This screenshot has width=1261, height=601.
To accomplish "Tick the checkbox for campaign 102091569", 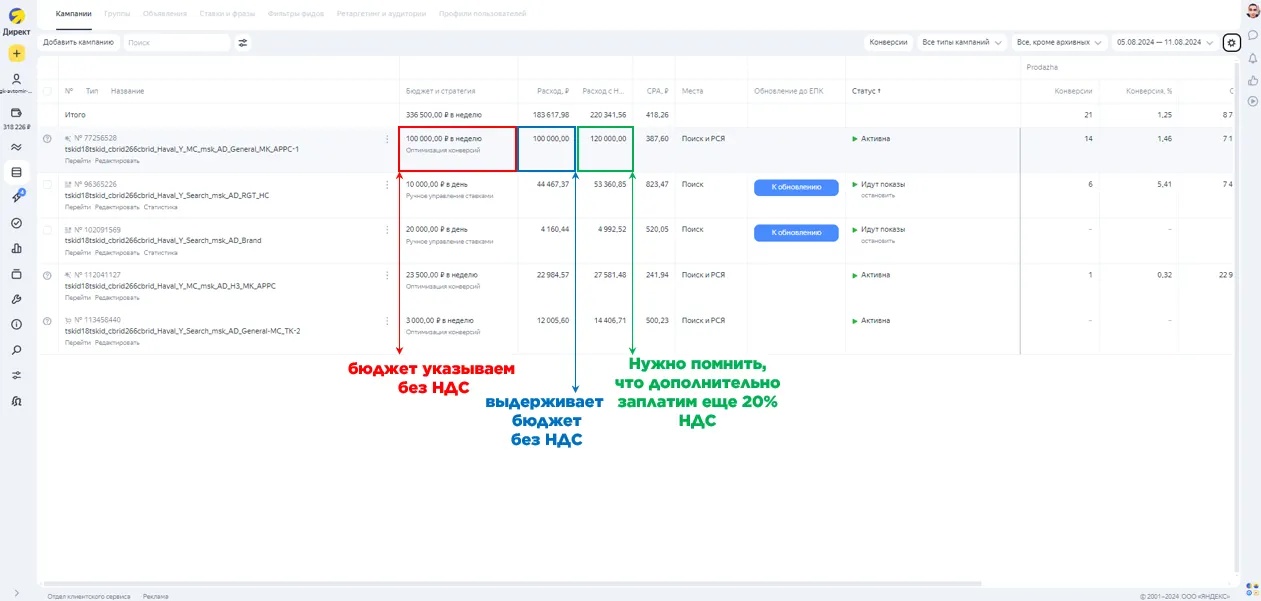I will 47,230.
